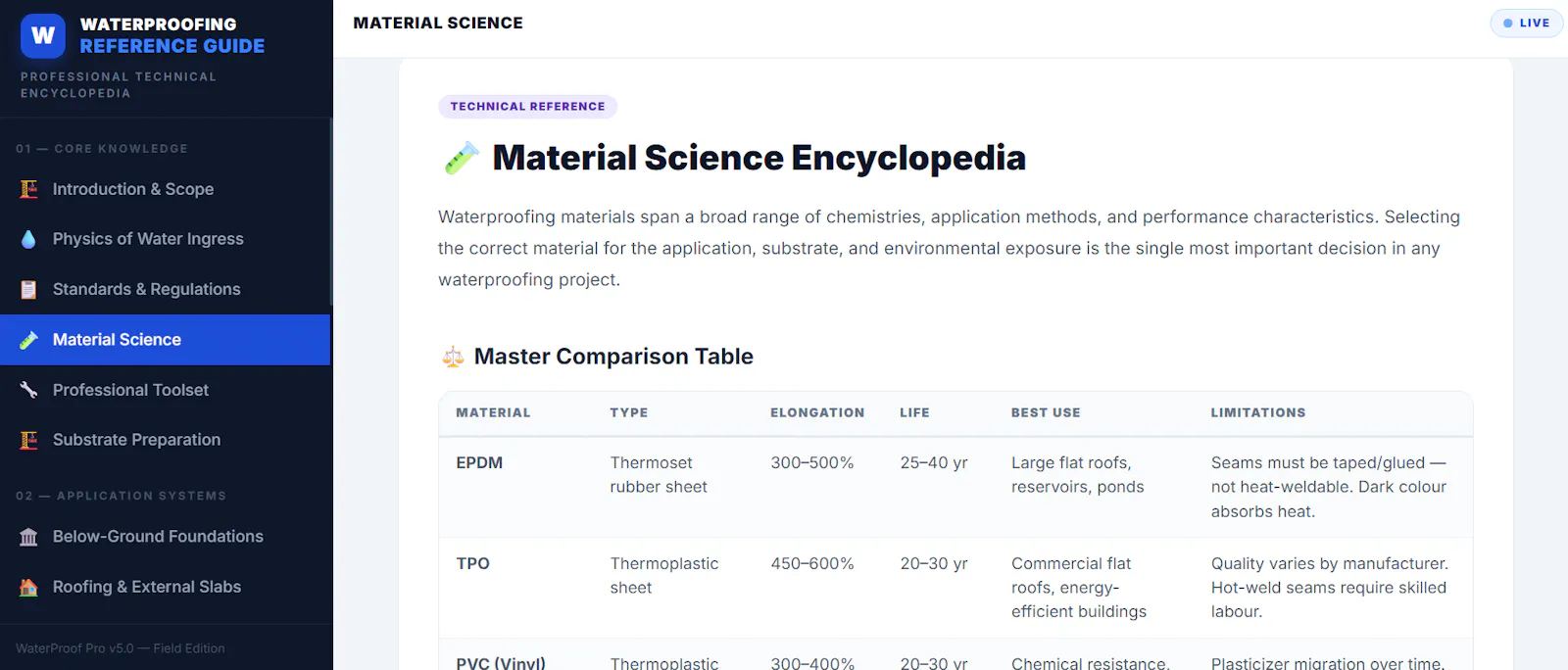The image size is (1568, 670).
Task: Click the wrench icon for Professional Toolset
Action: coord(29,390)
